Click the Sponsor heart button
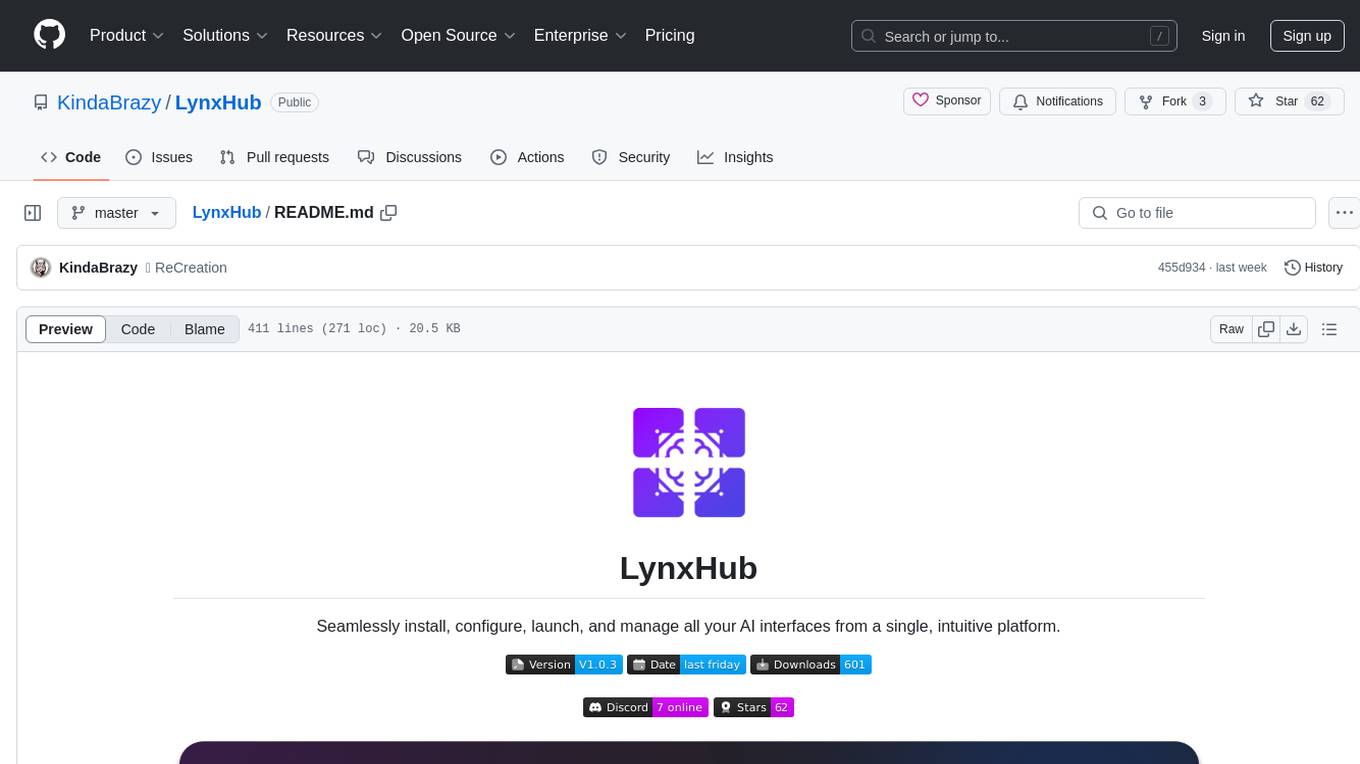The image size is (1360, 764). coord(947,101)
